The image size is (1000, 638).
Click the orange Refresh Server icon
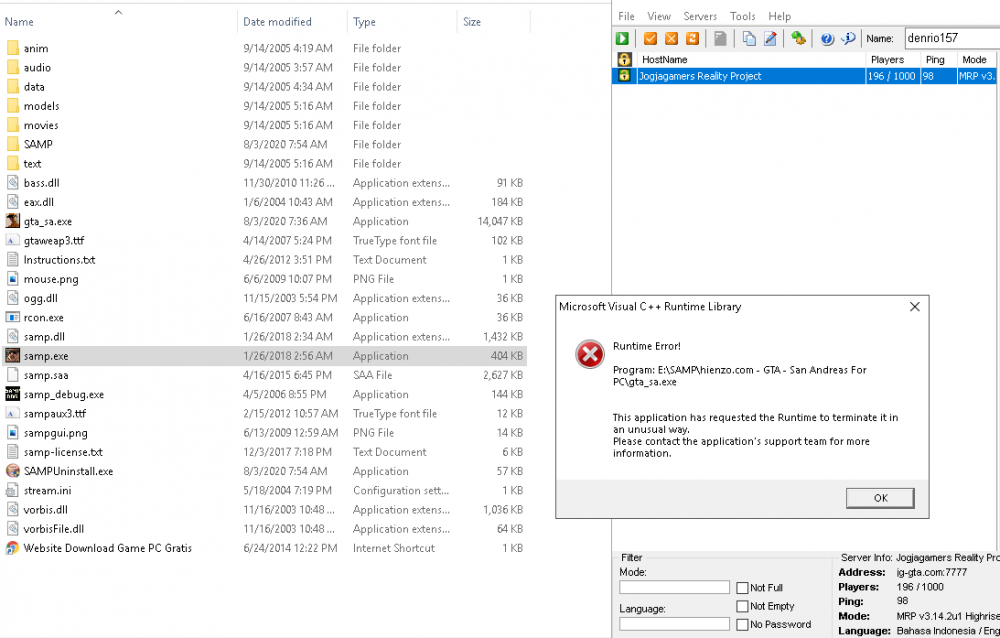tap(693, 39)
